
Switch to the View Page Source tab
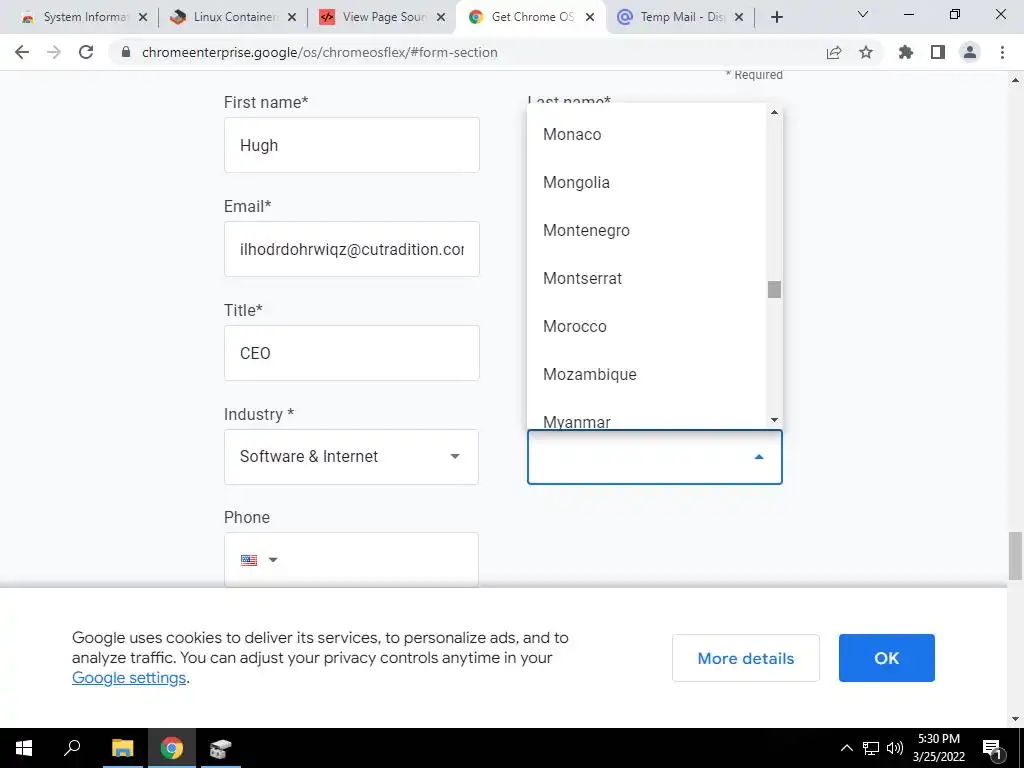tap(381, 17)
